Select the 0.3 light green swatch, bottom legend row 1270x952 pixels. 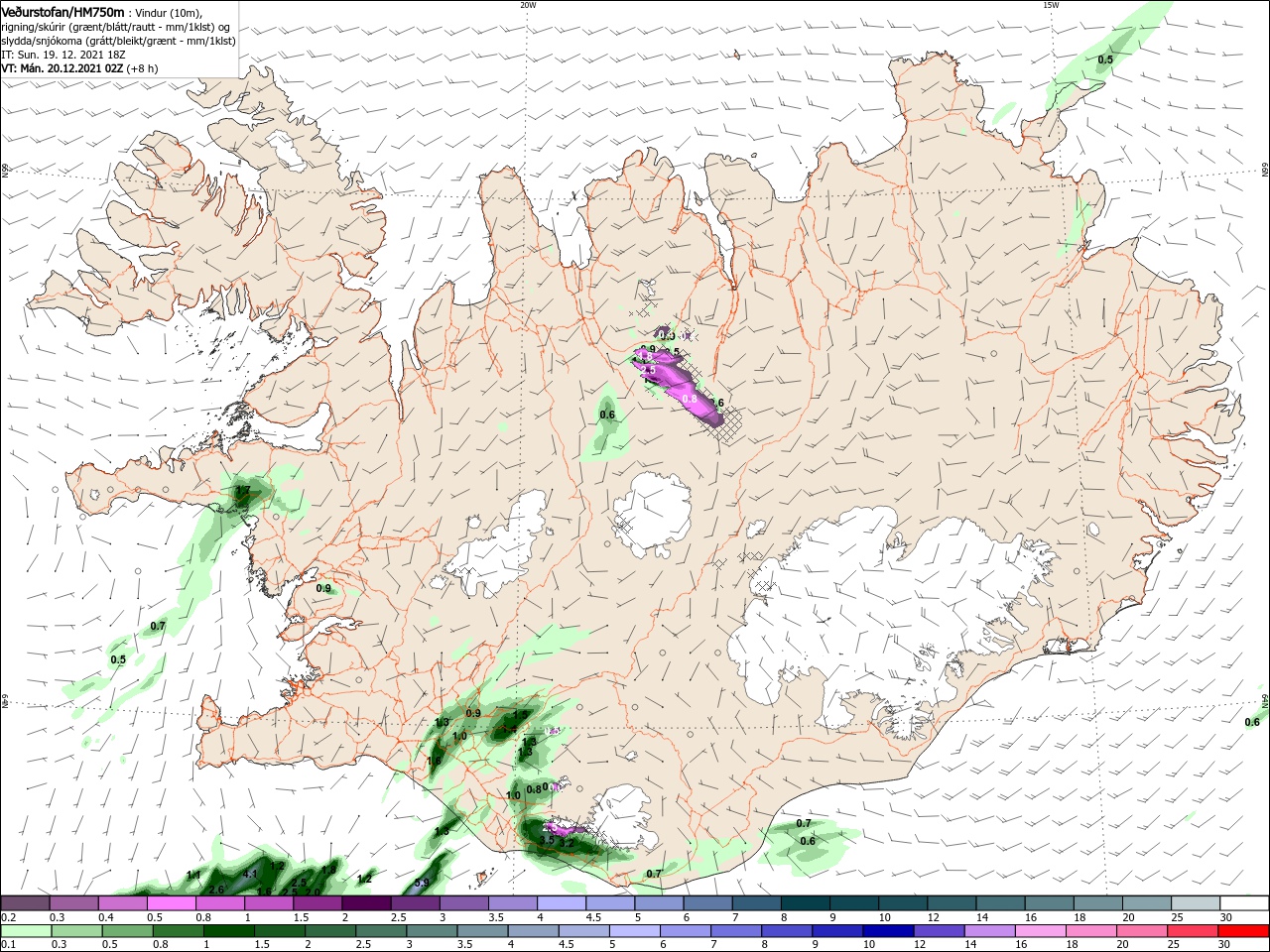tap(76, 931)
